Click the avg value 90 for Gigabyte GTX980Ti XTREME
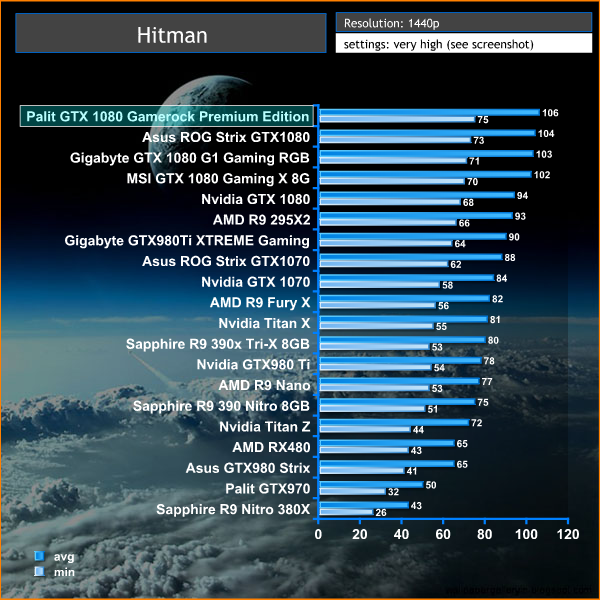The width and height of the screenshot is (600, 600). pyautogui.click(x=514, y=237)
